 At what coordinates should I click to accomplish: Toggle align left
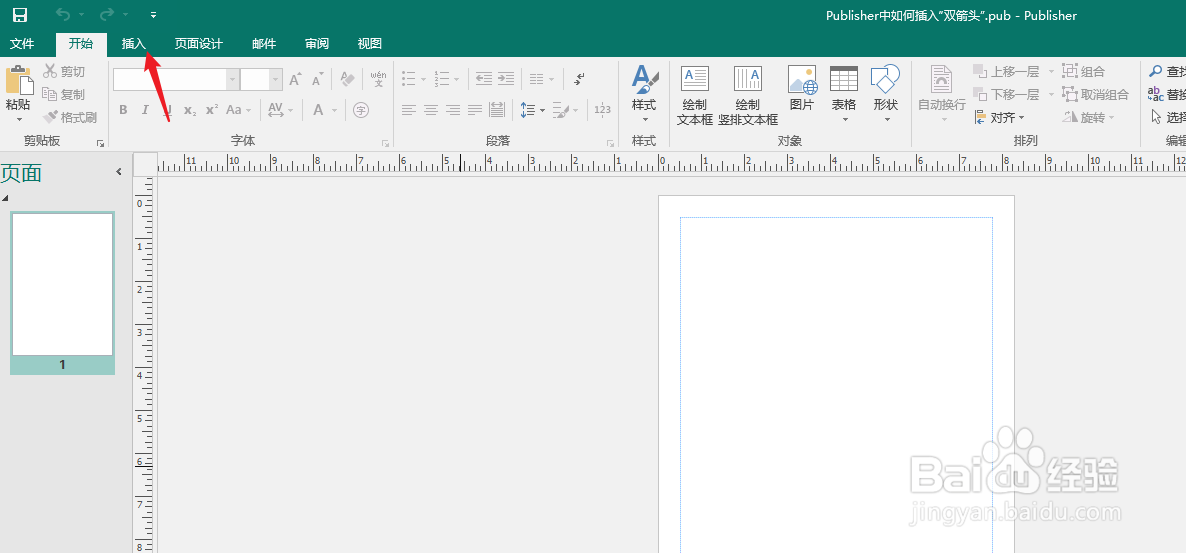click(x=409, y=110)
